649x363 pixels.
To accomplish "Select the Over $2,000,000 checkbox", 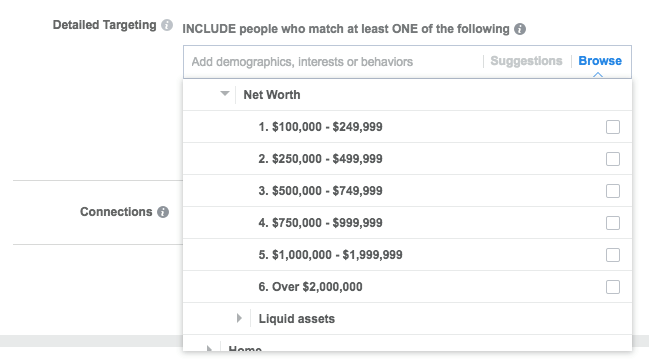I will (613, 286).
